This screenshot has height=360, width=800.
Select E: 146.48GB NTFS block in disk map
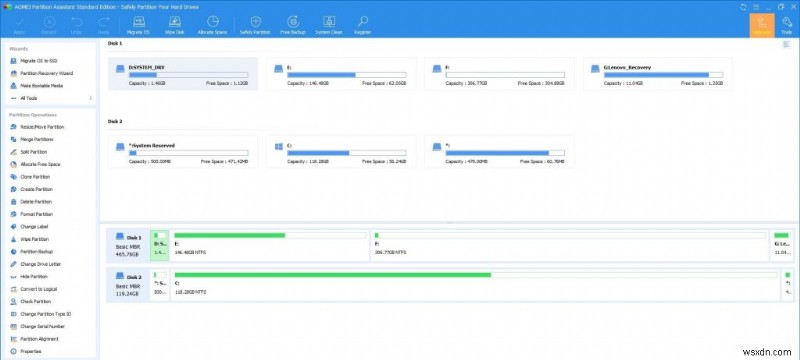pos(270,245)
